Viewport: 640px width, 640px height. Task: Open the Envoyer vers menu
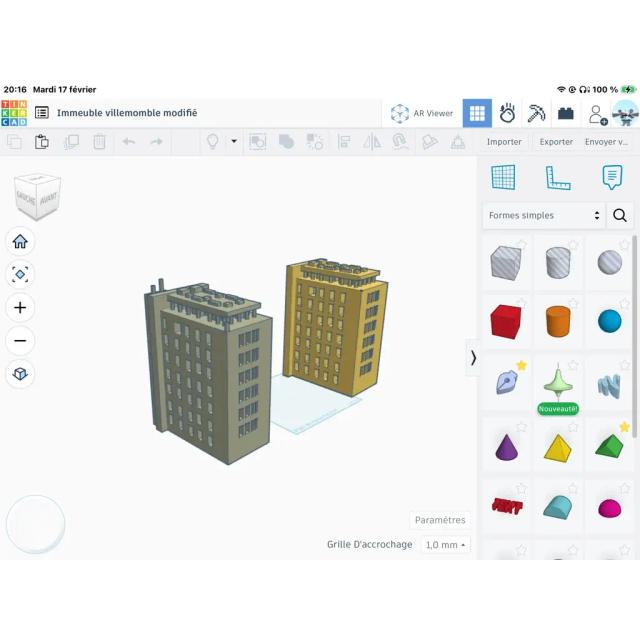606,142
